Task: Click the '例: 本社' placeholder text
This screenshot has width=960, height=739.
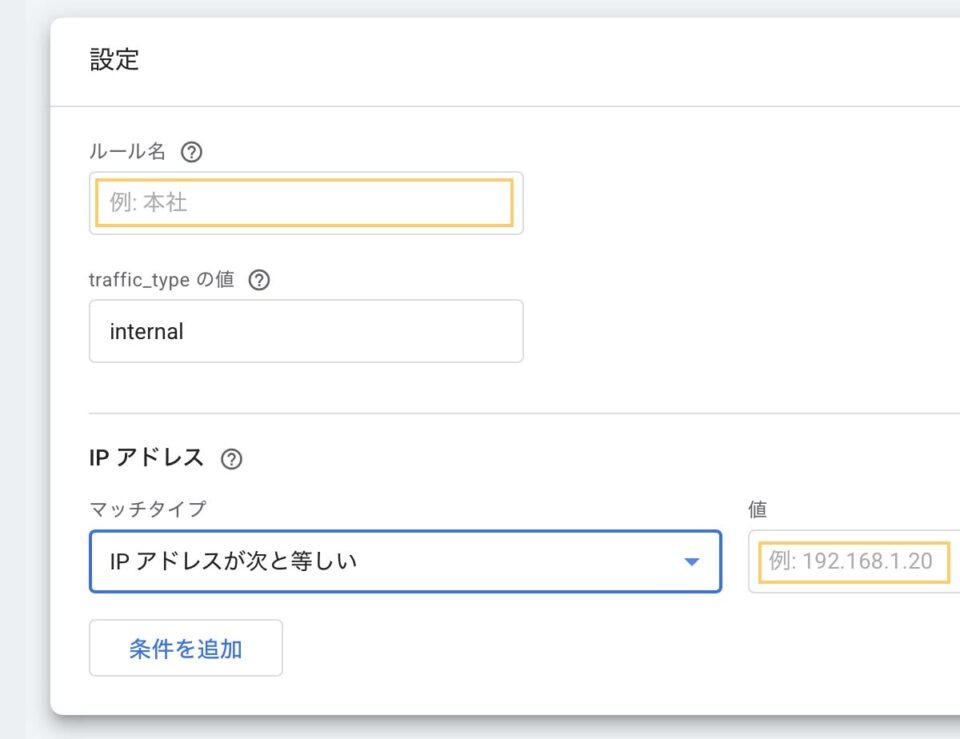Action: [x=148, y=203]
